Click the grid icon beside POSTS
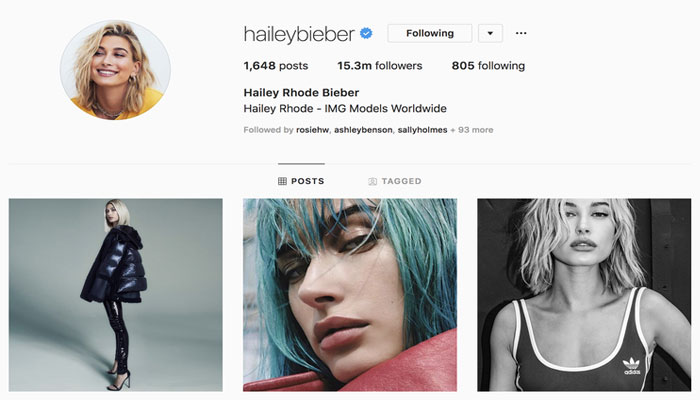Image resolution: width=700 pixels, height=400 pixels. 282,181
